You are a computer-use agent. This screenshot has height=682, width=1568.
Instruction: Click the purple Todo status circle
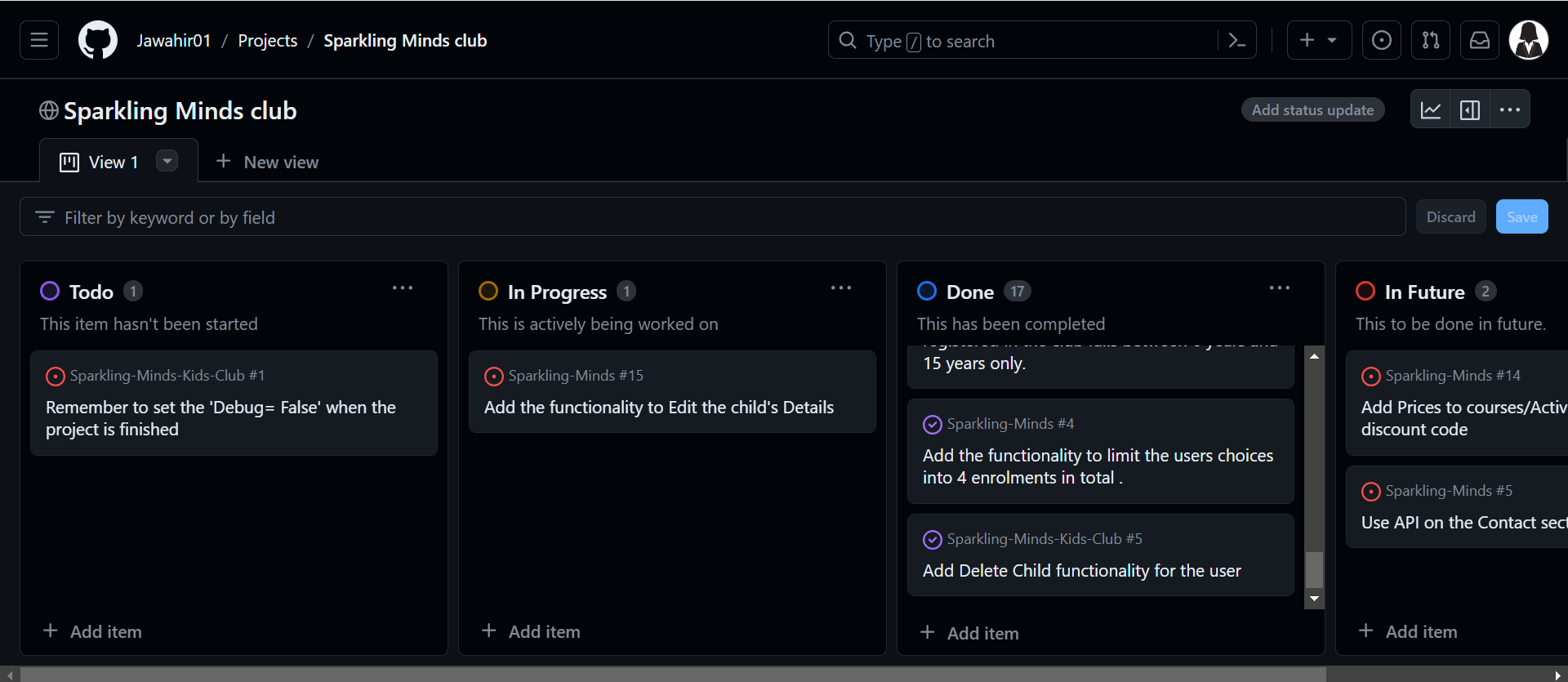[50, 291]
